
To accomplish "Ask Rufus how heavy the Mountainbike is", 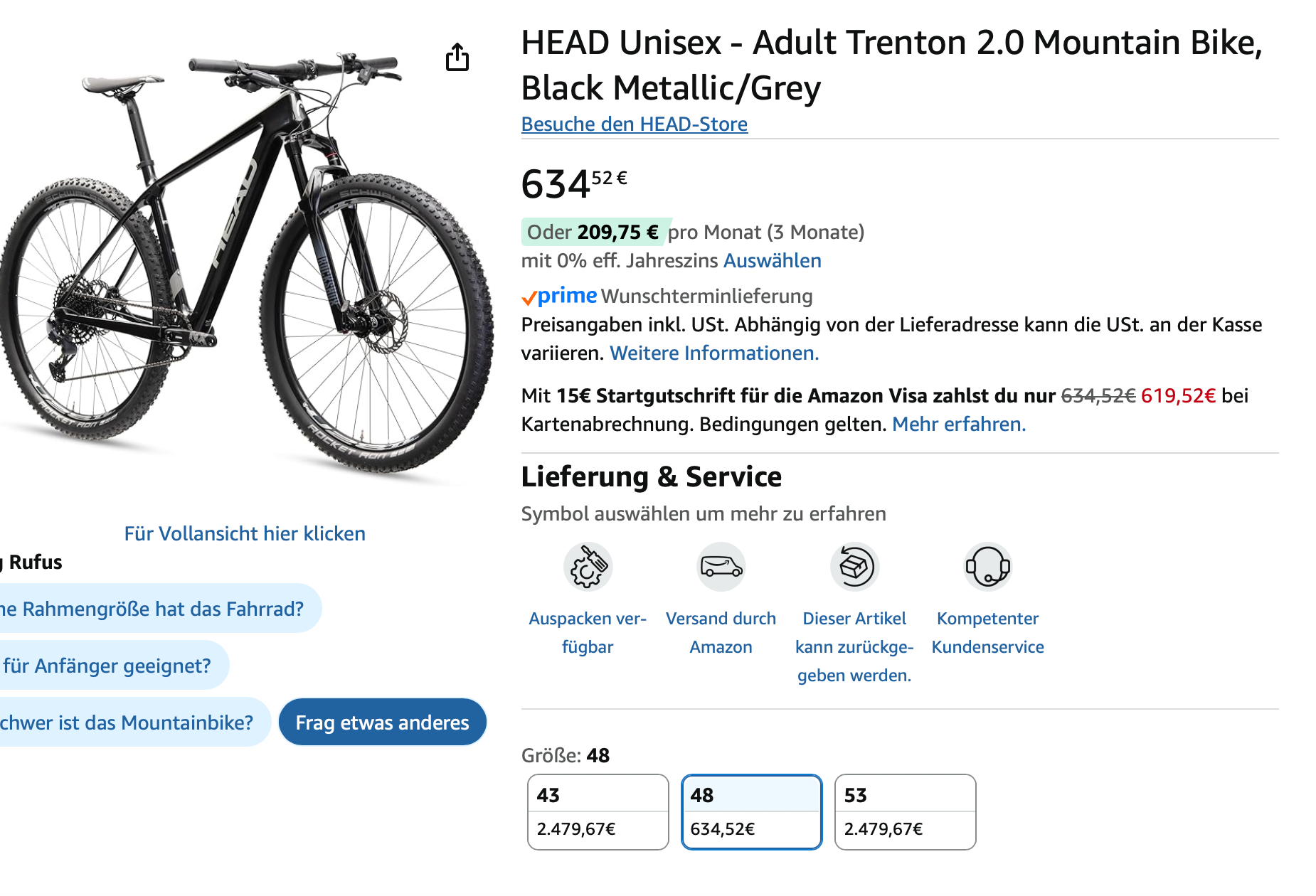I will [128, 722].
